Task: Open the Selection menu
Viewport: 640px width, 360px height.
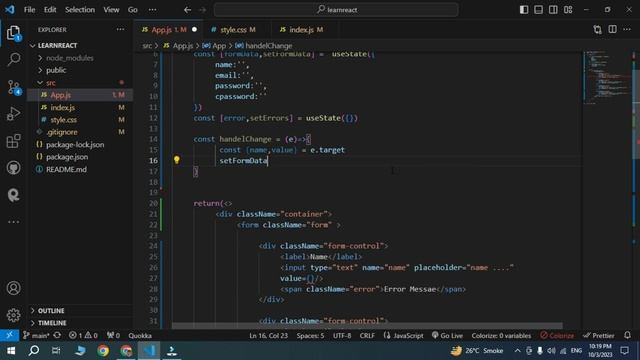Action: pos(80,9)
